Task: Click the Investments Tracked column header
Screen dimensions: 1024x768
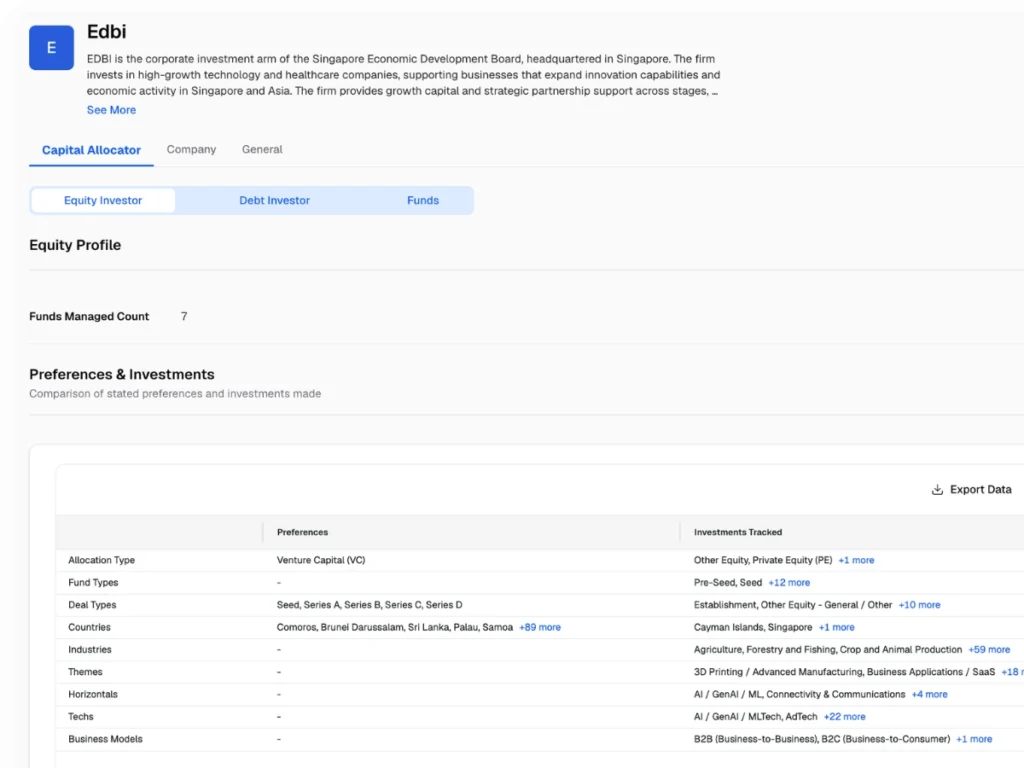Action: tap(738, 532)
